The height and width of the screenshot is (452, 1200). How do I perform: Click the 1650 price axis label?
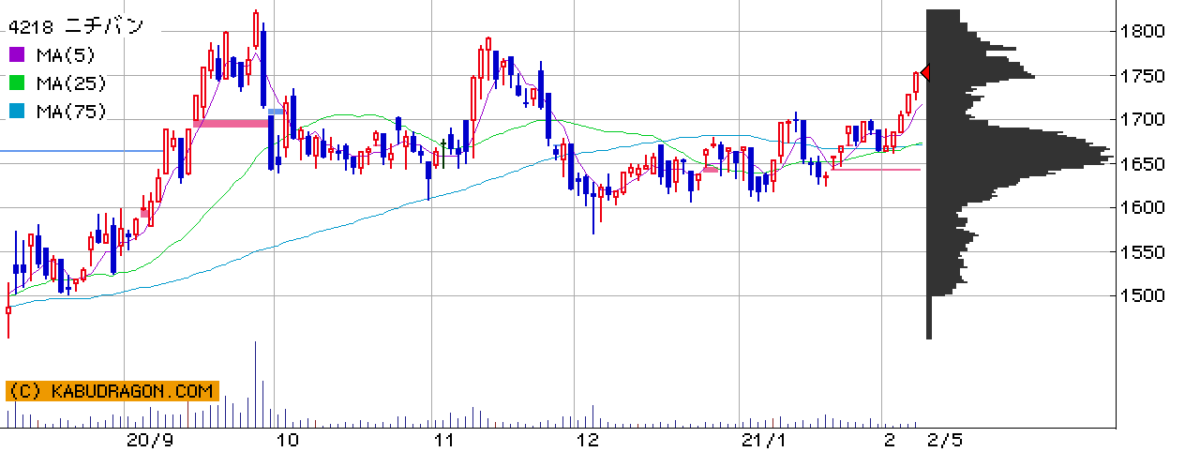1143,163
